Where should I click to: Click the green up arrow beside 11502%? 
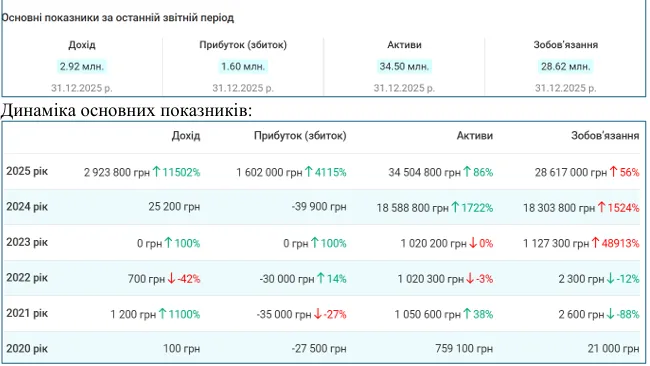(156, 172)
